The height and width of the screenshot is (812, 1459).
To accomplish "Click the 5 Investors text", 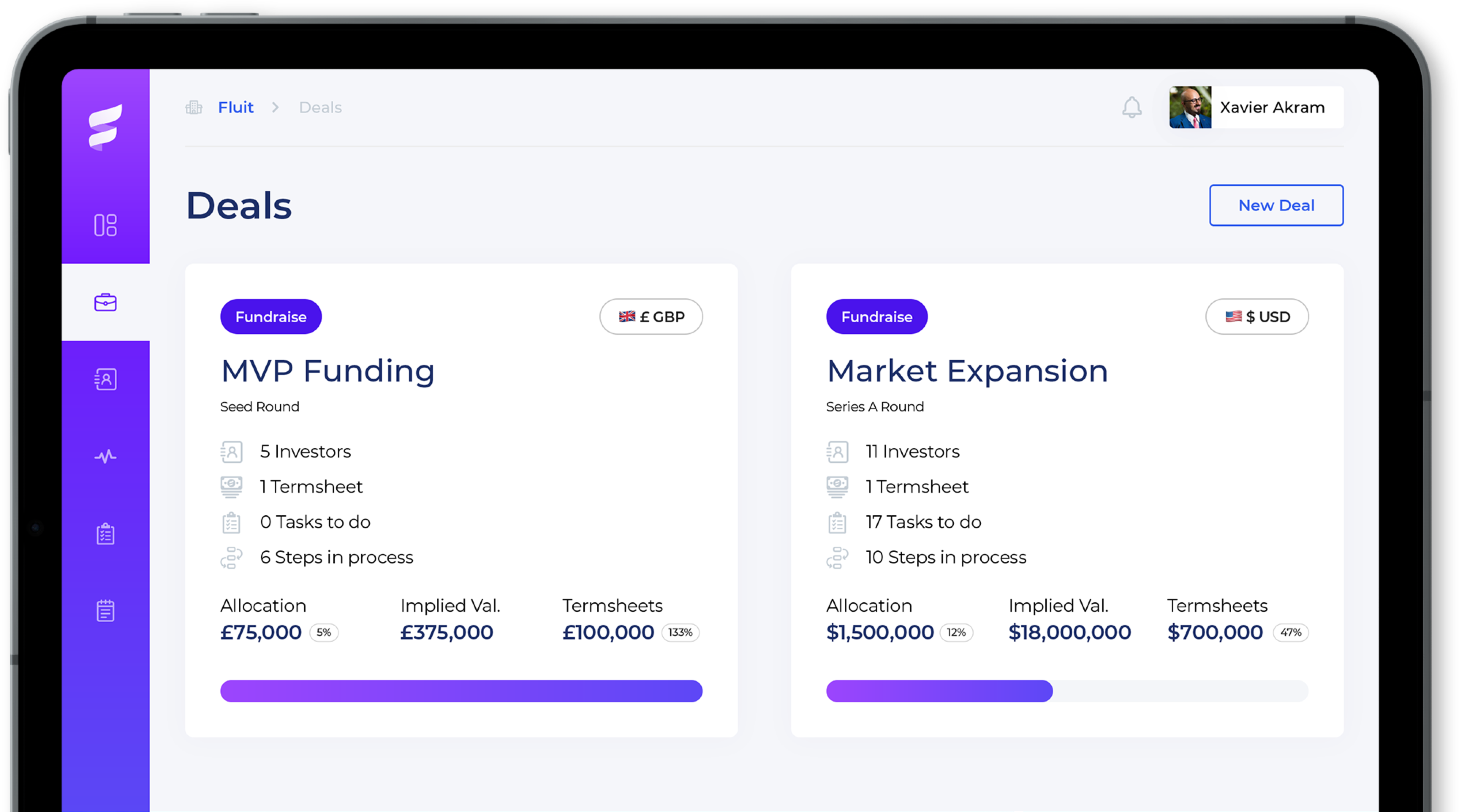I will 305,451.
